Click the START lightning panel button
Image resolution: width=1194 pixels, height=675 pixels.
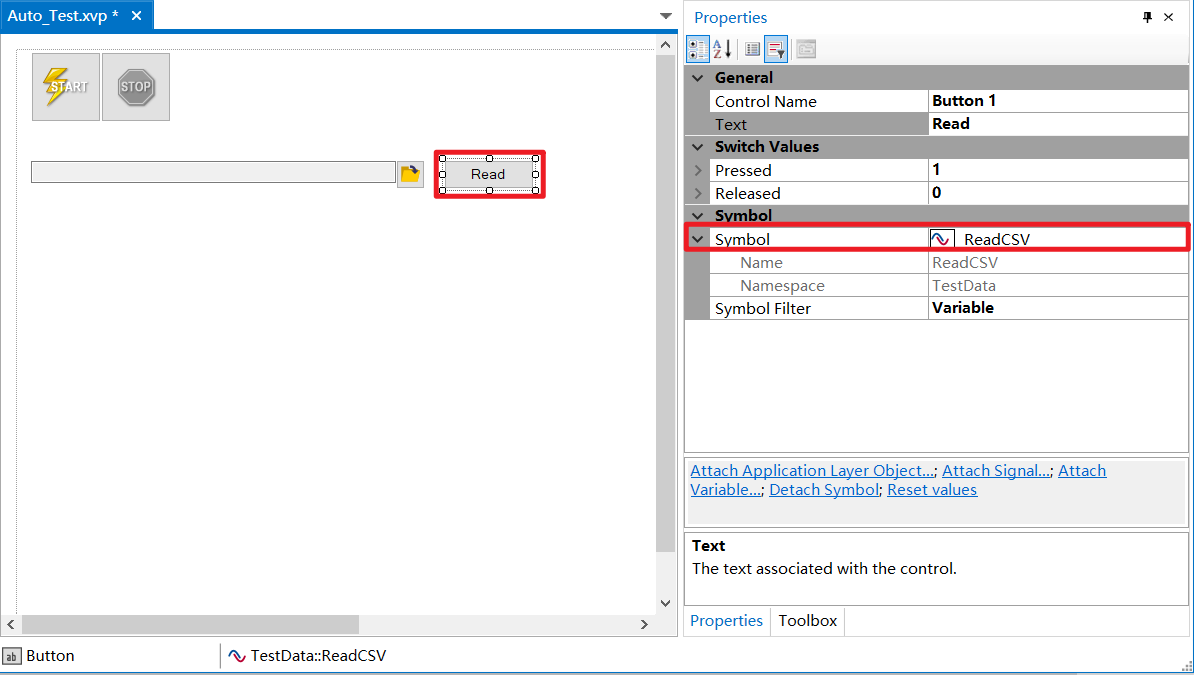tap(65, 87)
